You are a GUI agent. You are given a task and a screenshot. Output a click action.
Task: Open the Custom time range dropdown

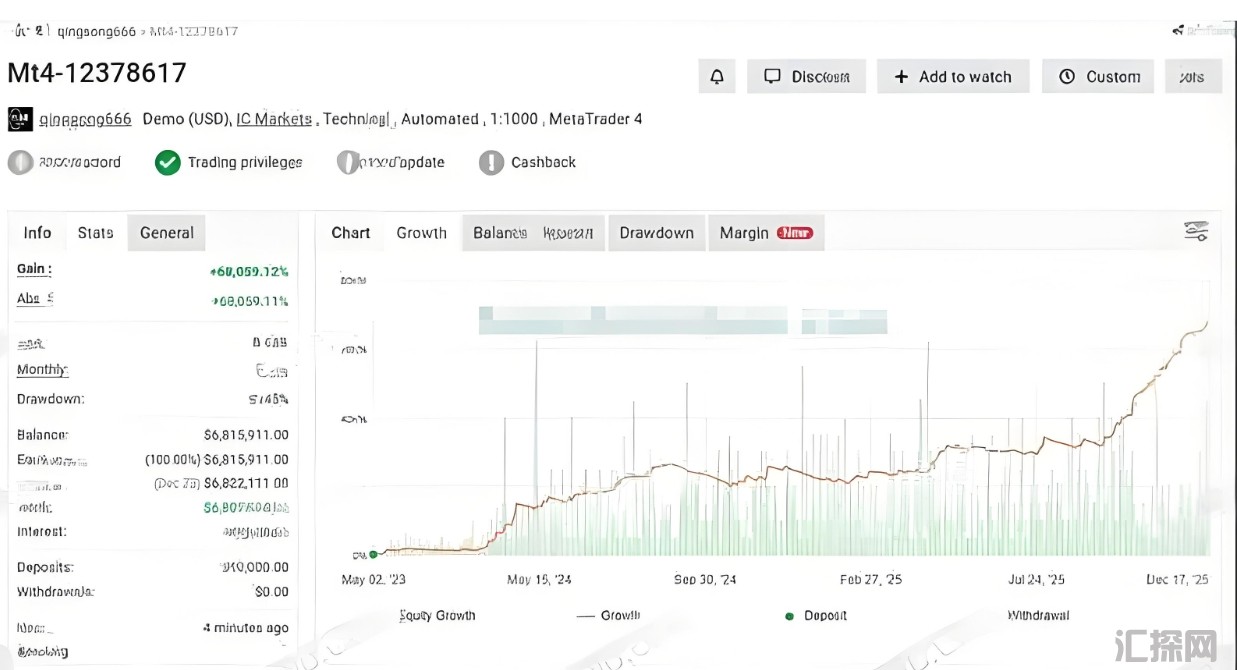tap(1098, 77)
